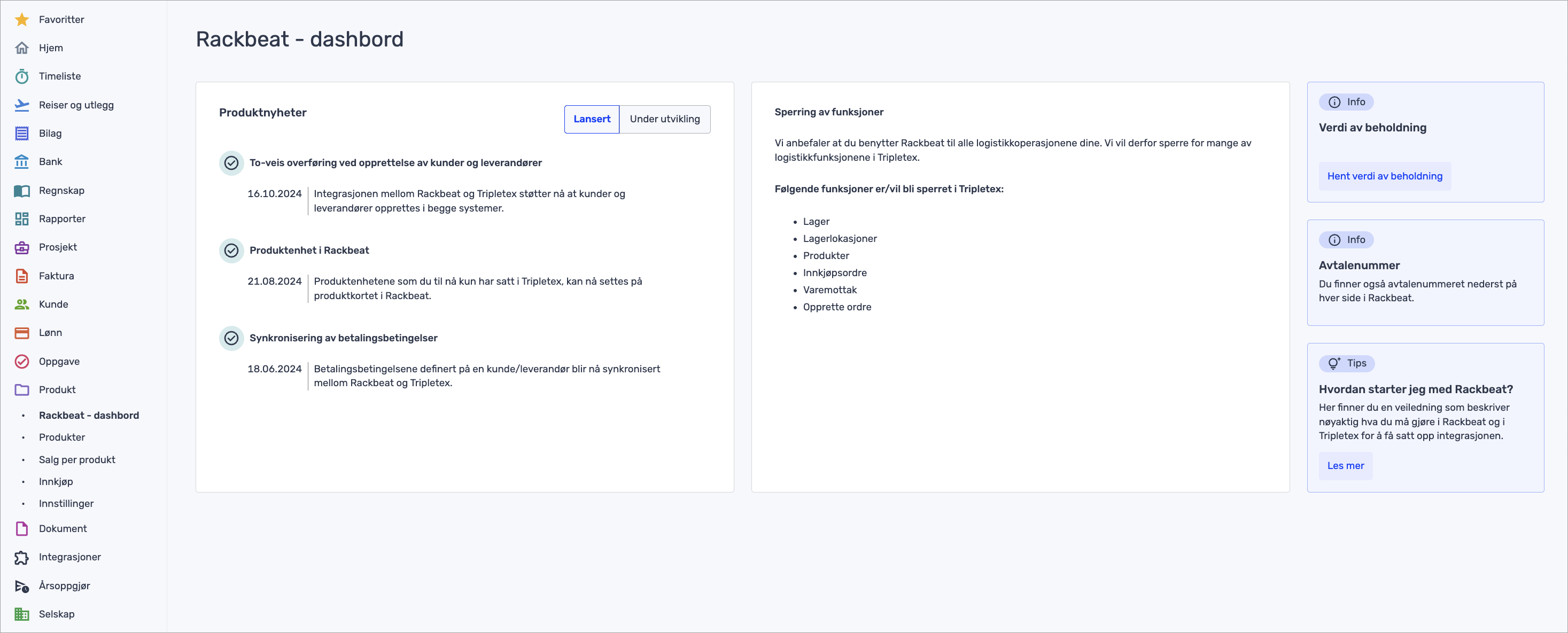Viewport: 1568px width, 633px height.
Task: Click the Integrasjoner menu label
Action: pos(70,557)
